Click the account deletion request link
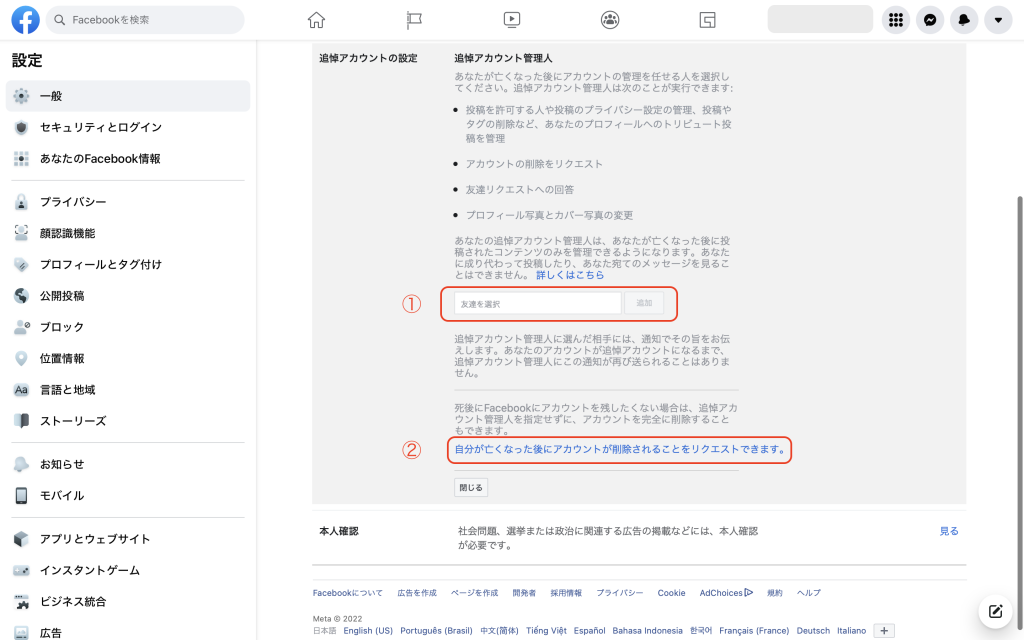Image resolution: width=1024 pixels, height=640 pixels. (x=620, y=449)
